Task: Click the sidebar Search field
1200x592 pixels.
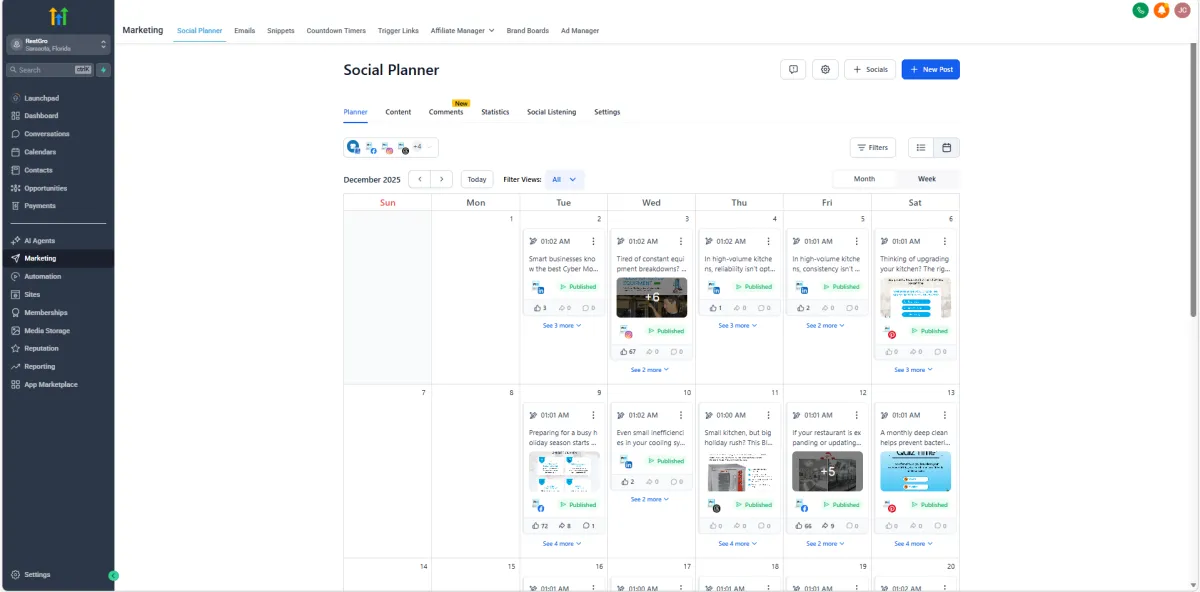Action: click(x=50, y=70)
